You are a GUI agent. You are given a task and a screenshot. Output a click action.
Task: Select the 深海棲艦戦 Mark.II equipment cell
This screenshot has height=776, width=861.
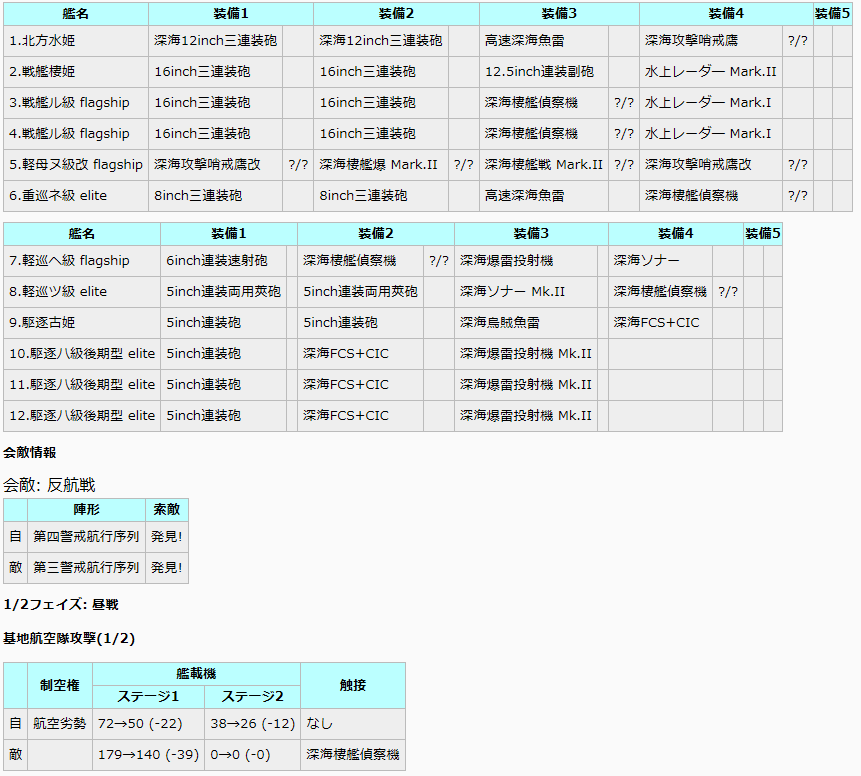[x=543, y=165]
